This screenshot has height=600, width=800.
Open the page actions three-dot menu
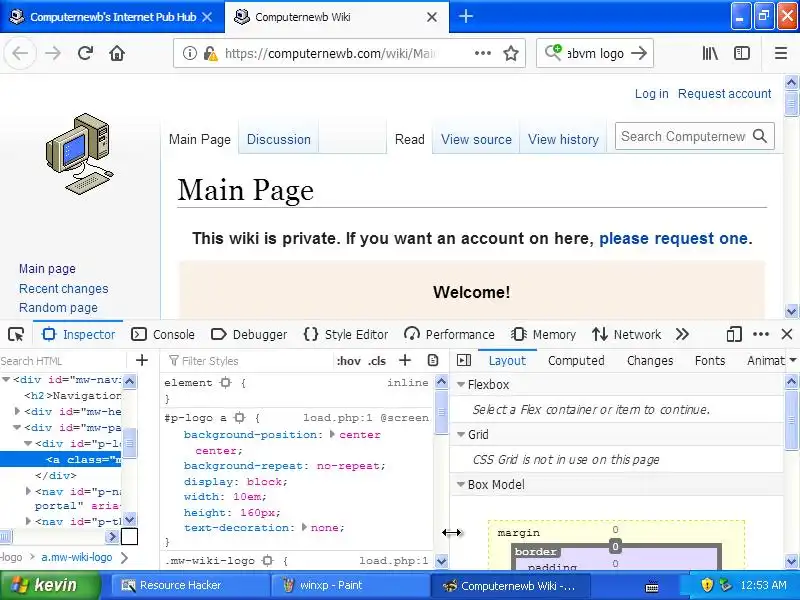482,53
